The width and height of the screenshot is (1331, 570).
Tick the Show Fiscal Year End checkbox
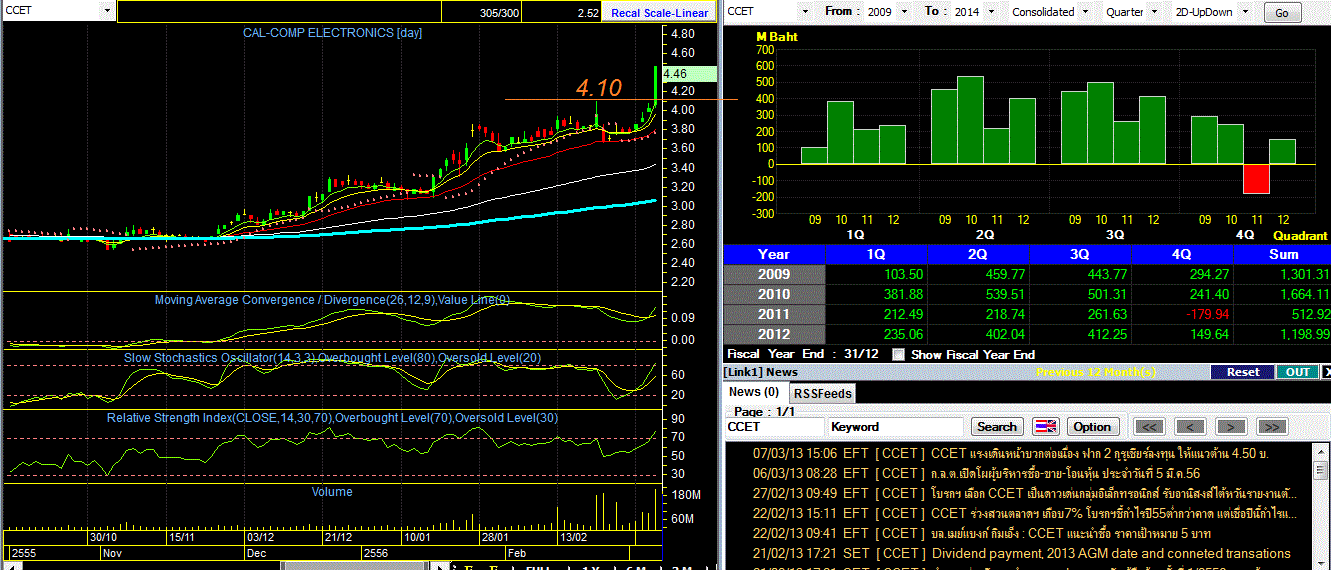pyautogui.click(x=898, y=354)
